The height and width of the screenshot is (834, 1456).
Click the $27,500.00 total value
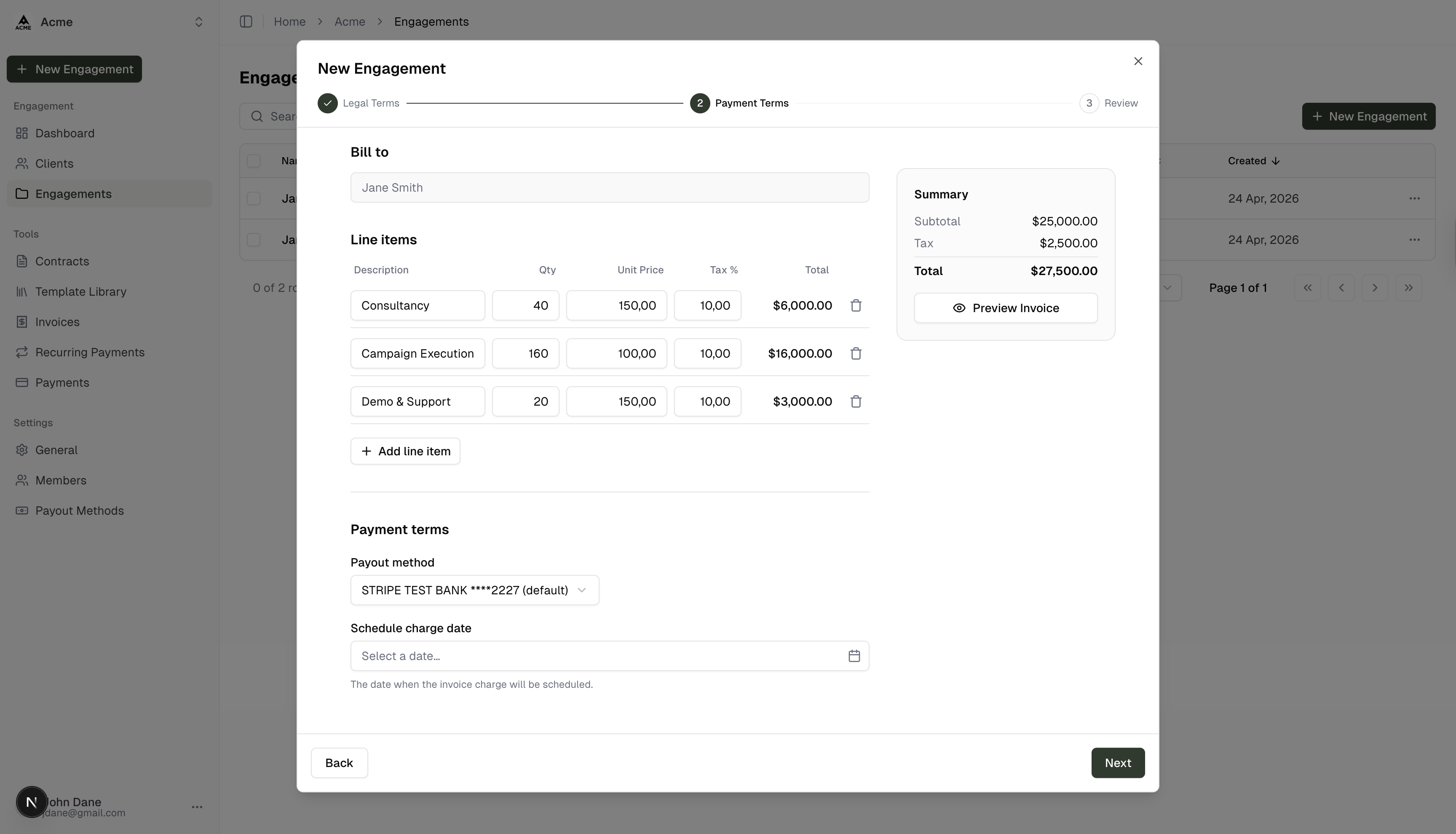[x=1064, y=271]
